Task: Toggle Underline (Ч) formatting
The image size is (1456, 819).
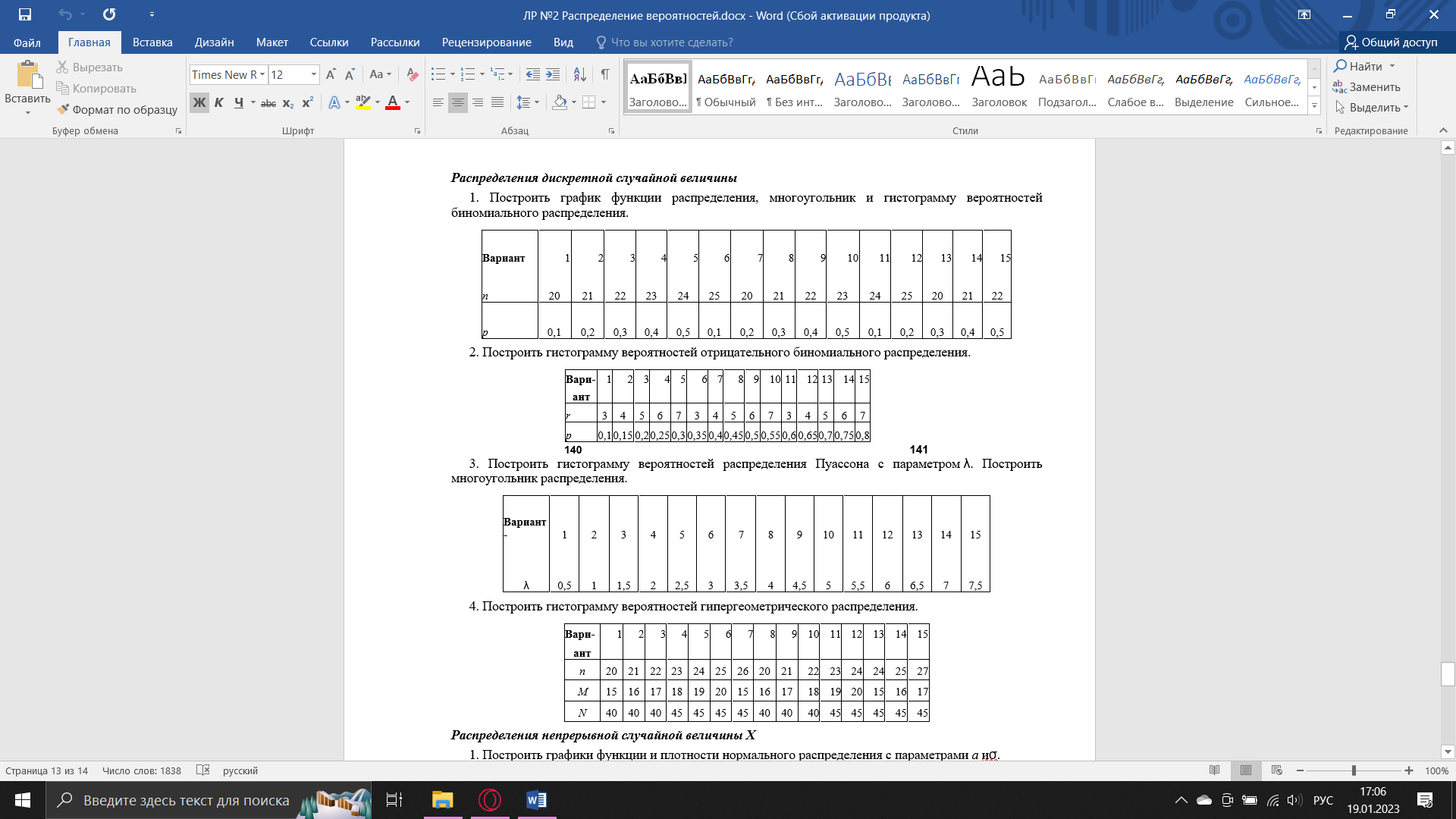Action: click(238, 102)
